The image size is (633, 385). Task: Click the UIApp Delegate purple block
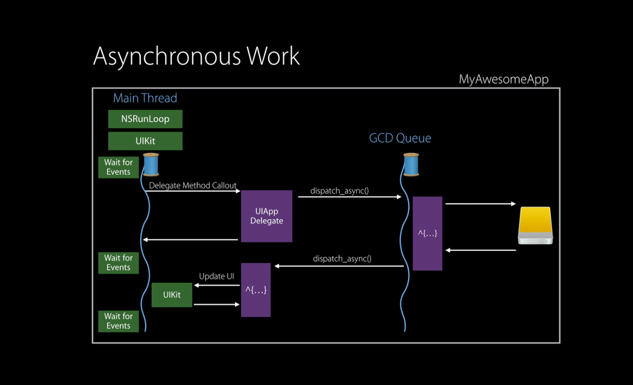[266, 216]
